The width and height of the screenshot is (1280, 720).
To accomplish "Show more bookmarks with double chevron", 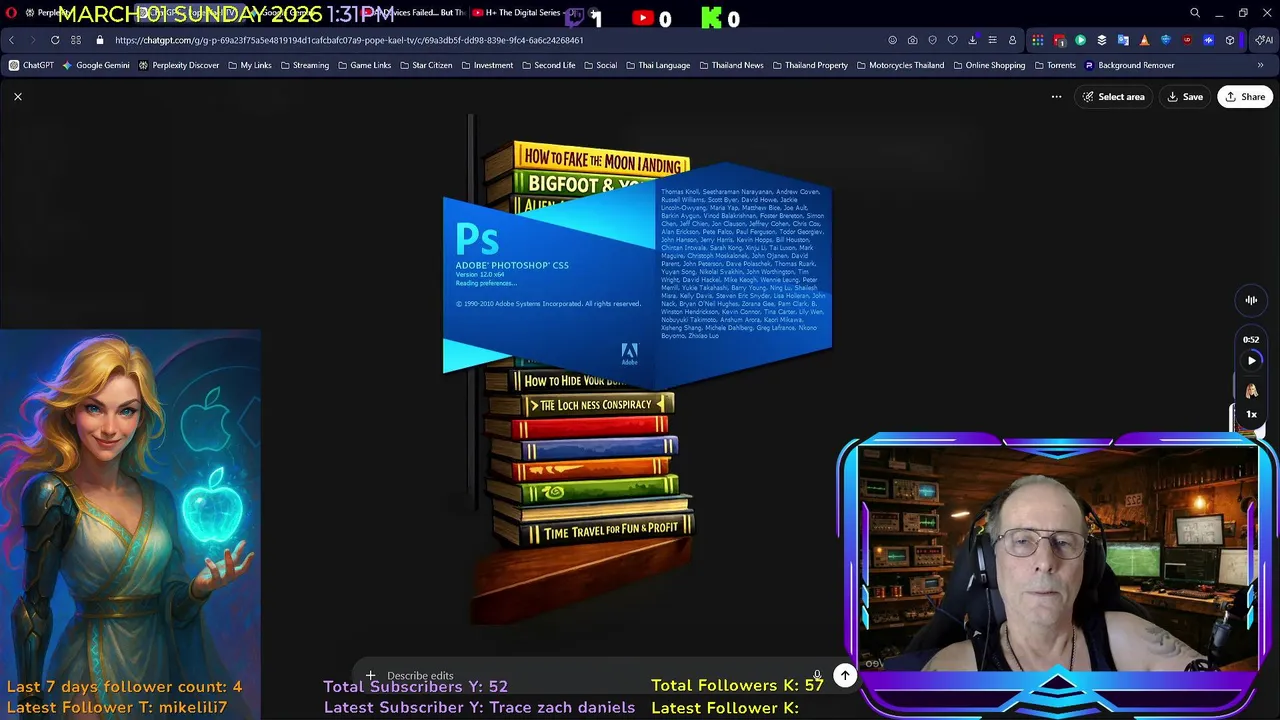I will pyautogui.click(x=1260, y=65).
